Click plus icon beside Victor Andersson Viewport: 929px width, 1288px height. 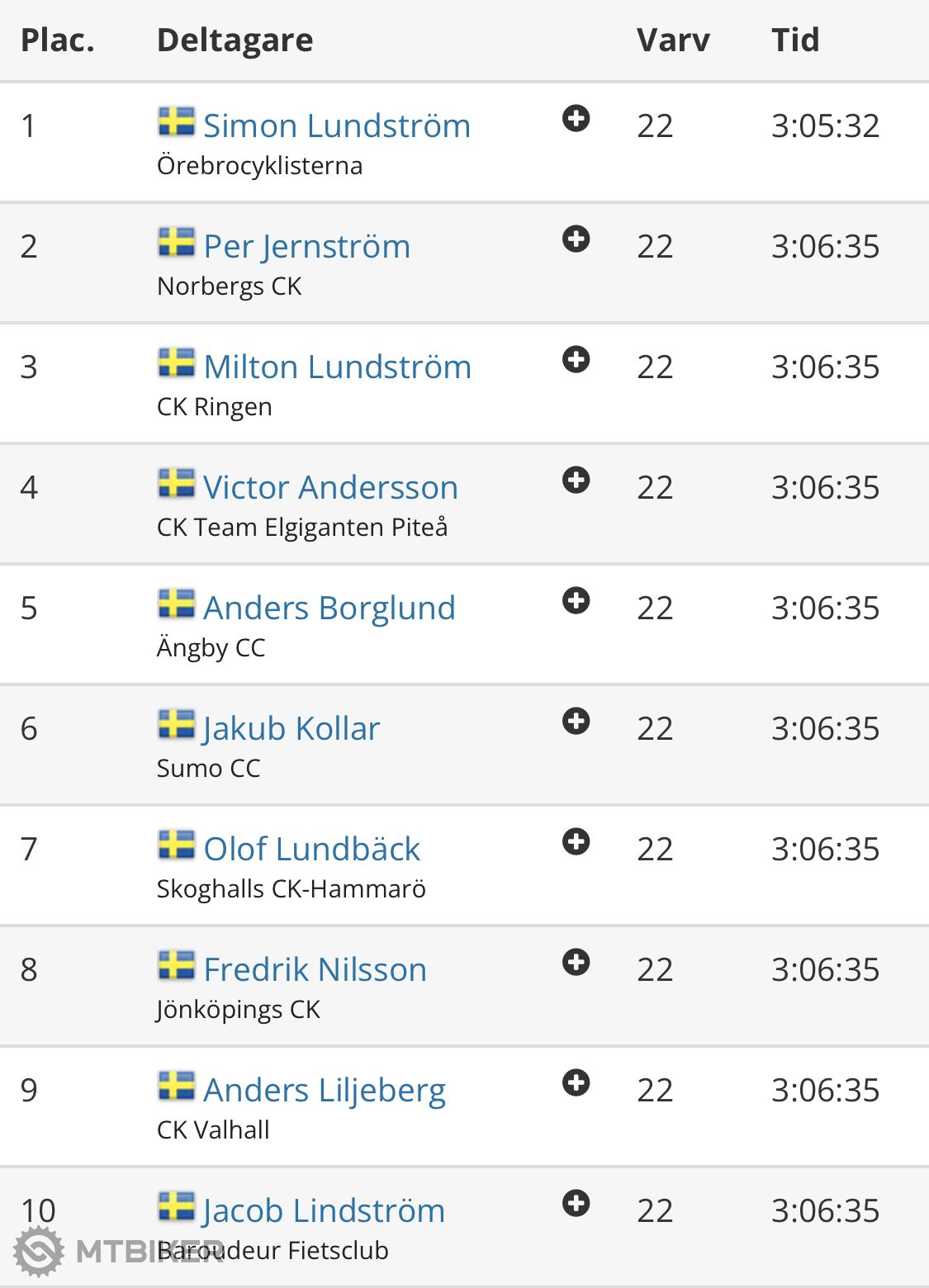tap(576, 481)
